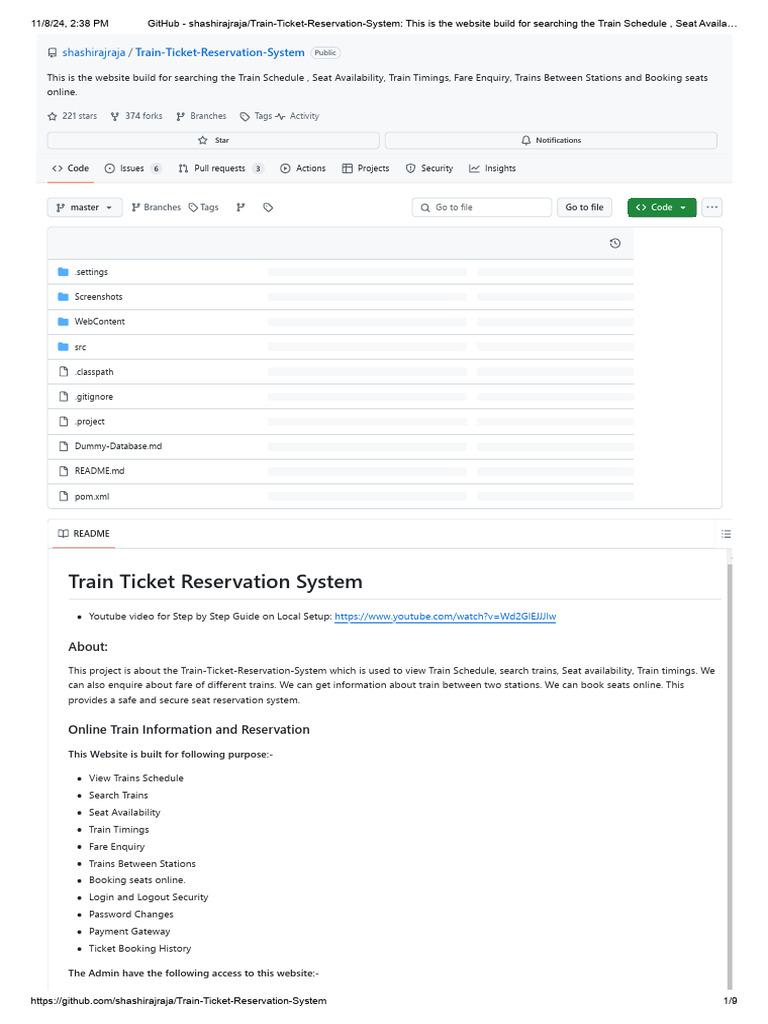
Task: Click the tags icon beside branch selector
Action: pos(268,207)
